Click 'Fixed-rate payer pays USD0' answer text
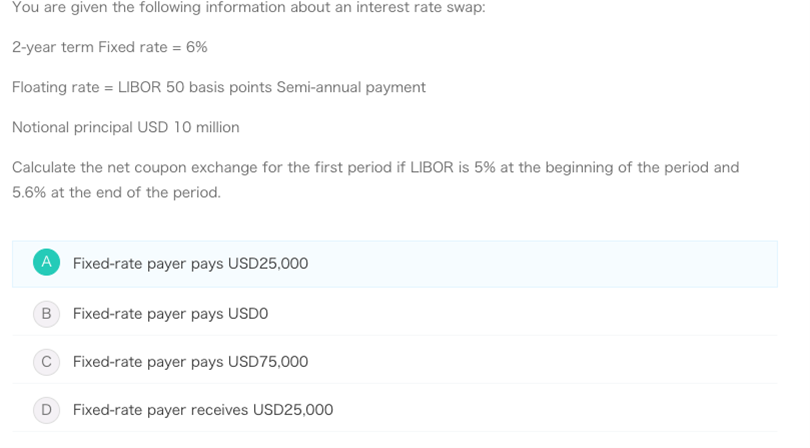810x448 pixels. 170,314
